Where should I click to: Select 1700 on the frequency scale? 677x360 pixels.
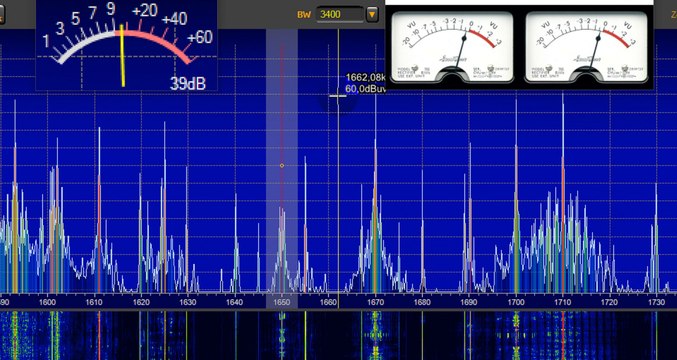tap(516, 302)
